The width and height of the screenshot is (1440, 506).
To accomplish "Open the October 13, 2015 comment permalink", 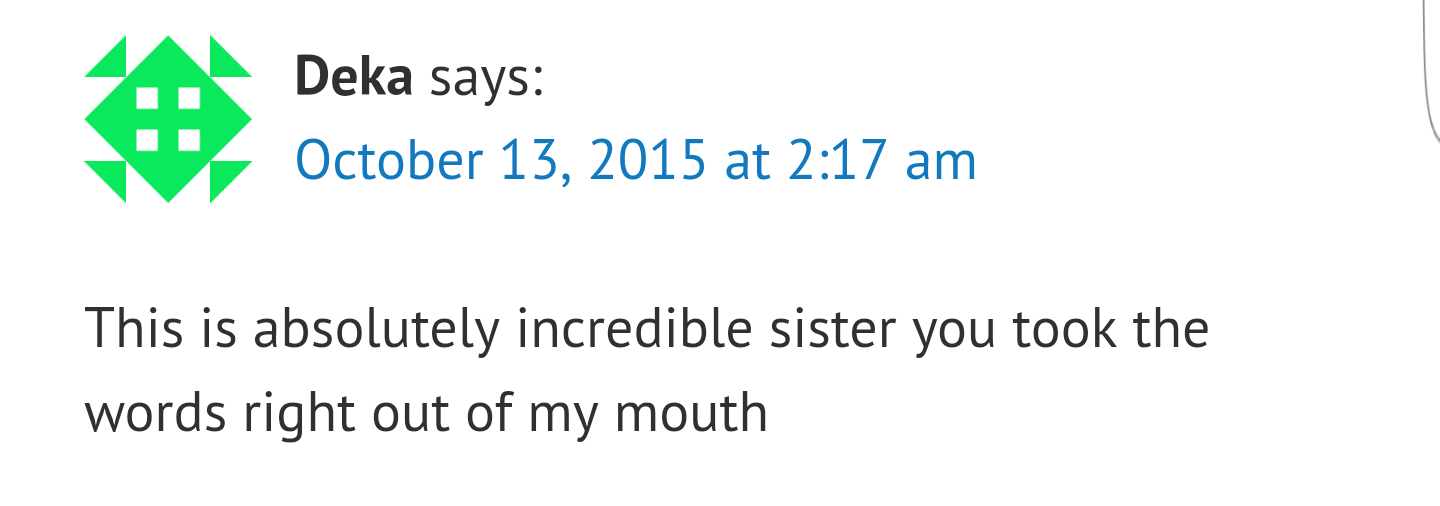I will [x=635, y=161].
